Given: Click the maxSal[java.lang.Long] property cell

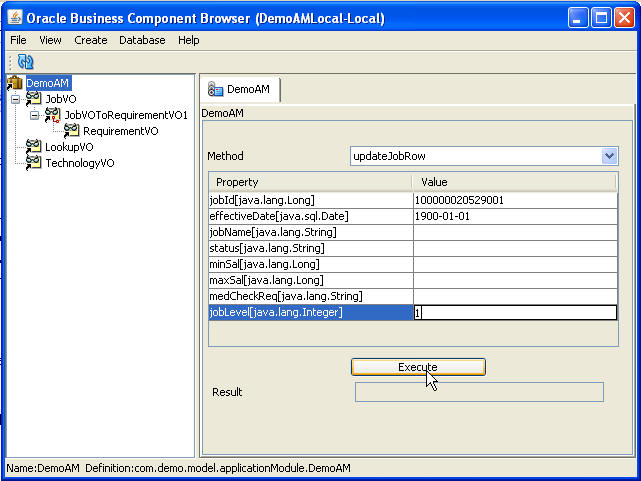Looking at the screenshot, I should [x=311, y=280].
